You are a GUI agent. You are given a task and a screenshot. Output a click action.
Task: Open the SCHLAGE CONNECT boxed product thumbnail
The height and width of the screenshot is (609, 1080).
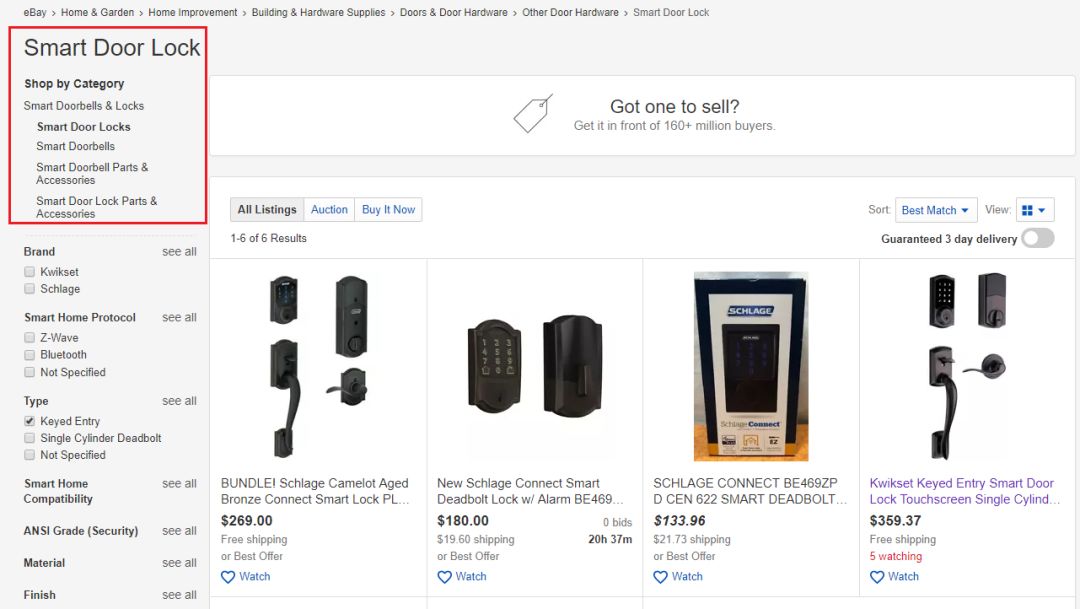coord(750,366)
